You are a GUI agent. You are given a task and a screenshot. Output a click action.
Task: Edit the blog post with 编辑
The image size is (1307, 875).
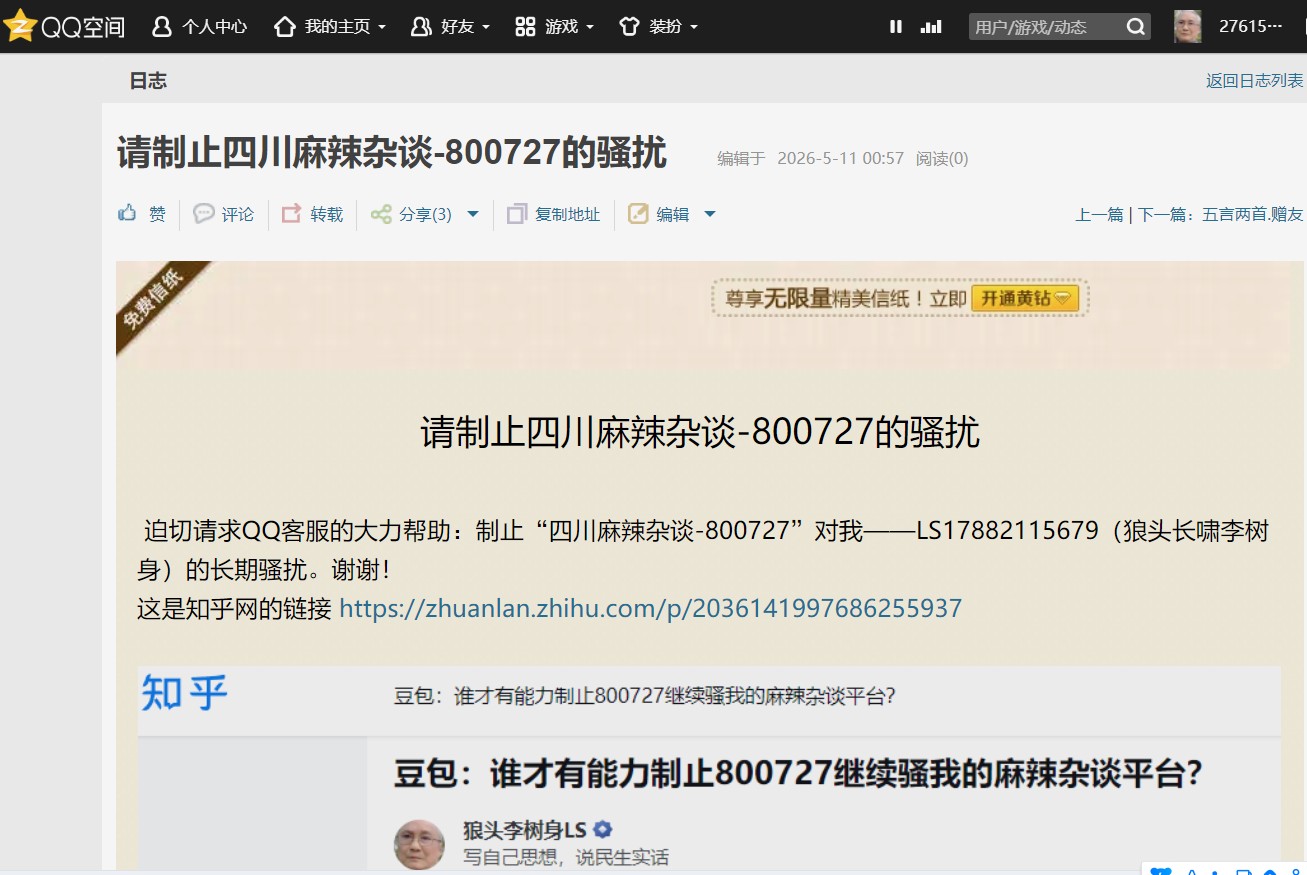[x=659, y=214]
